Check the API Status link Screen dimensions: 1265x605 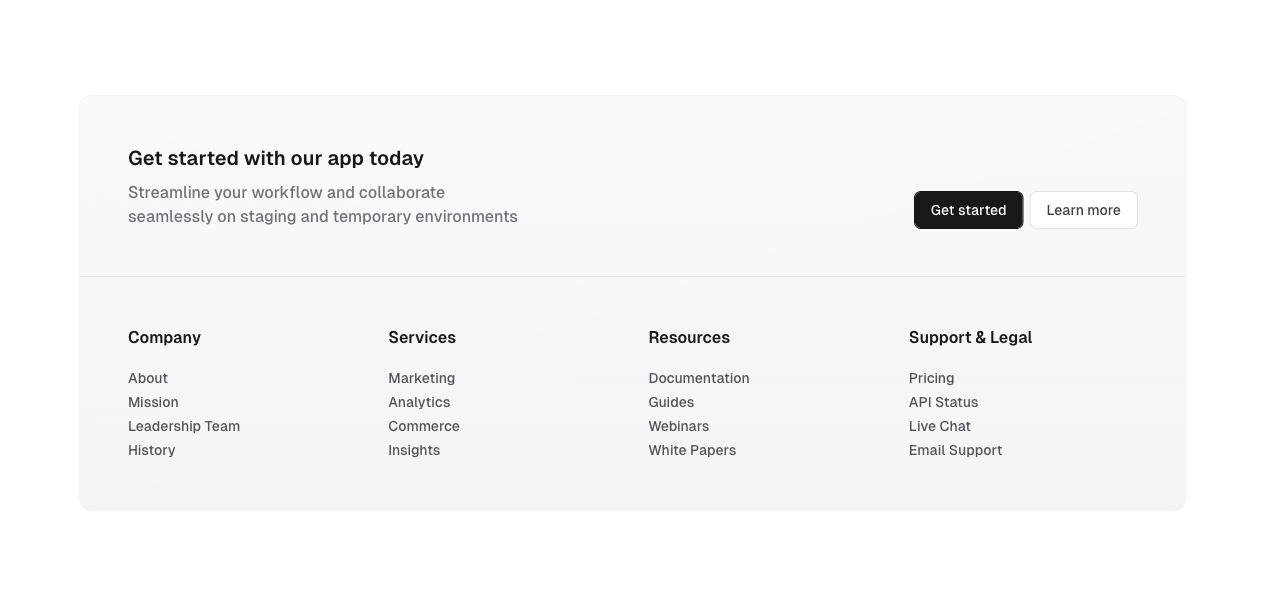[943, 402]
